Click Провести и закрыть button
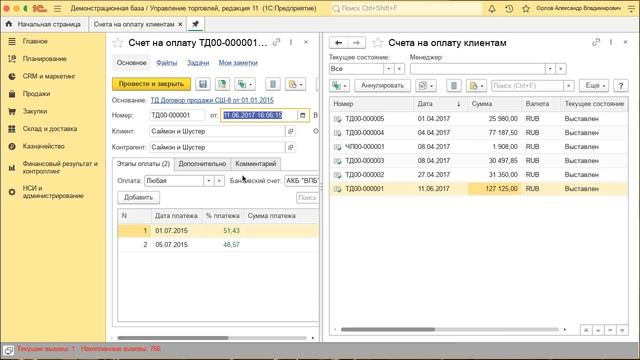This screenshot has height=360, width=640. pos(151,84)
